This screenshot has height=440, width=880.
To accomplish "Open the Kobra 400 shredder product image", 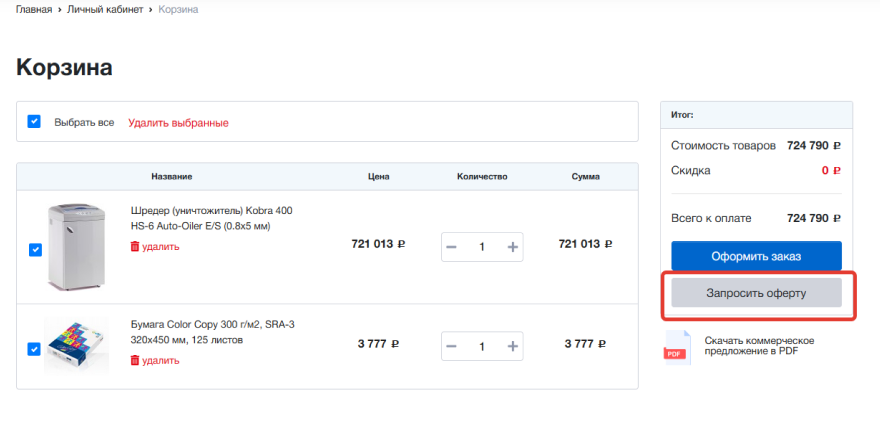I will [x=77, y=246].
